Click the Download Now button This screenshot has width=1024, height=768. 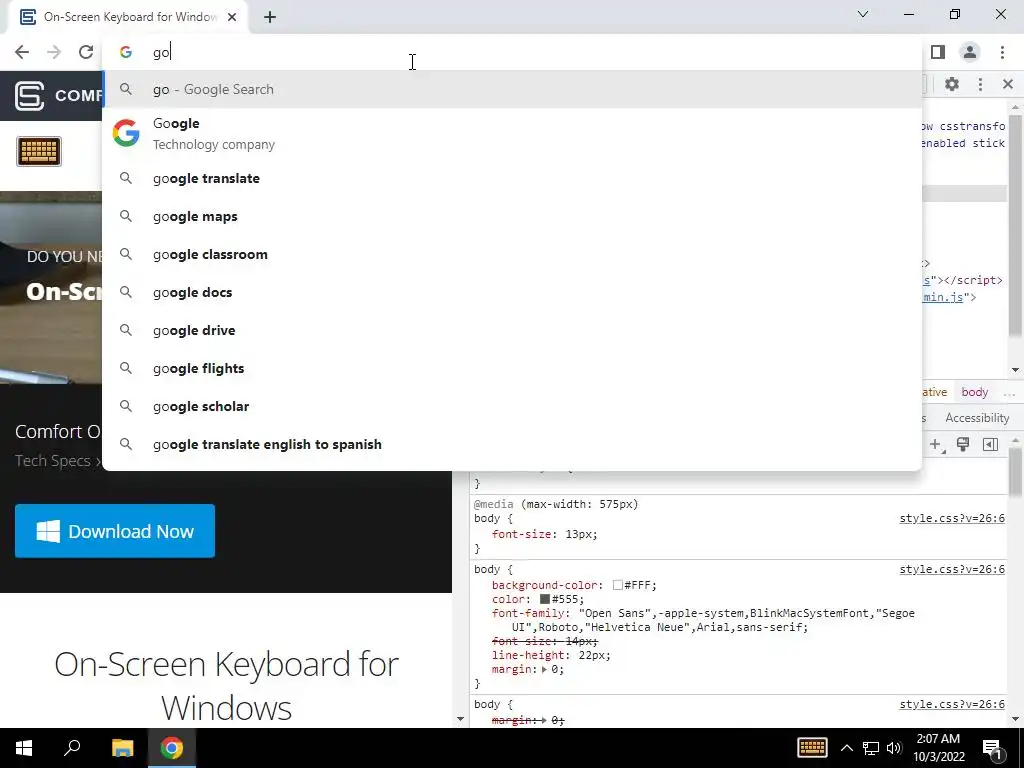click(115, 531)
